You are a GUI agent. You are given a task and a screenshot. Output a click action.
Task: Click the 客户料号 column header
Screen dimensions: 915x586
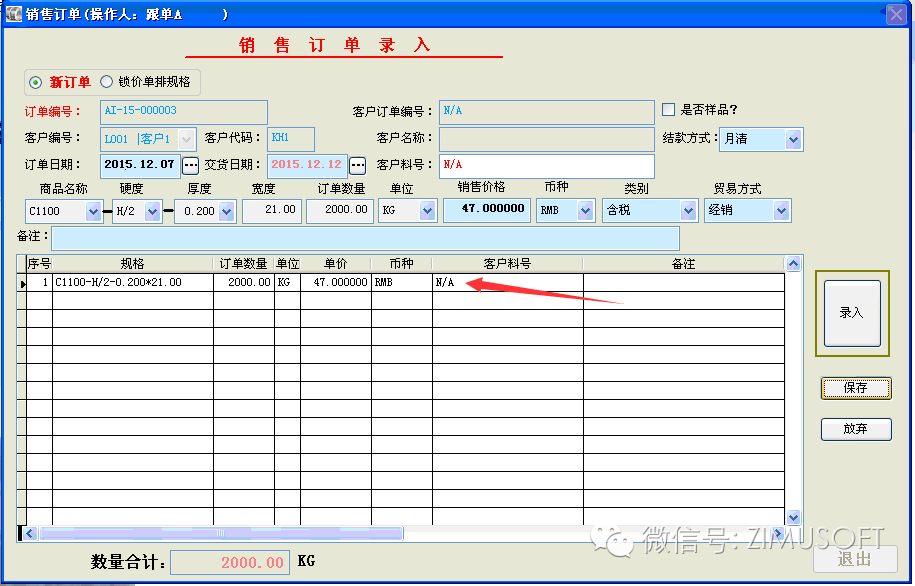point(507,264)
